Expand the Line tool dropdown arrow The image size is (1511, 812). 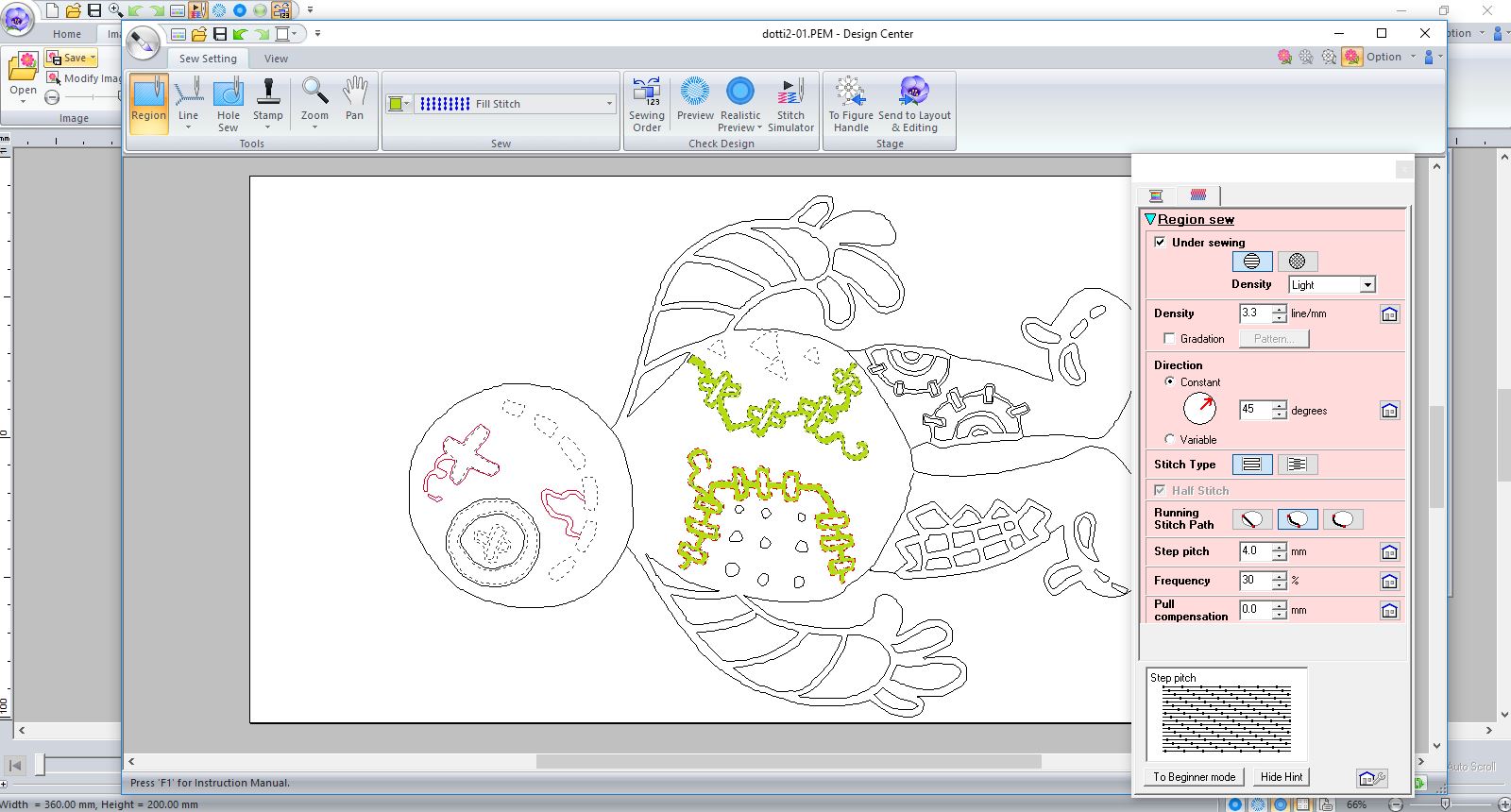click(x=189, y=127)
